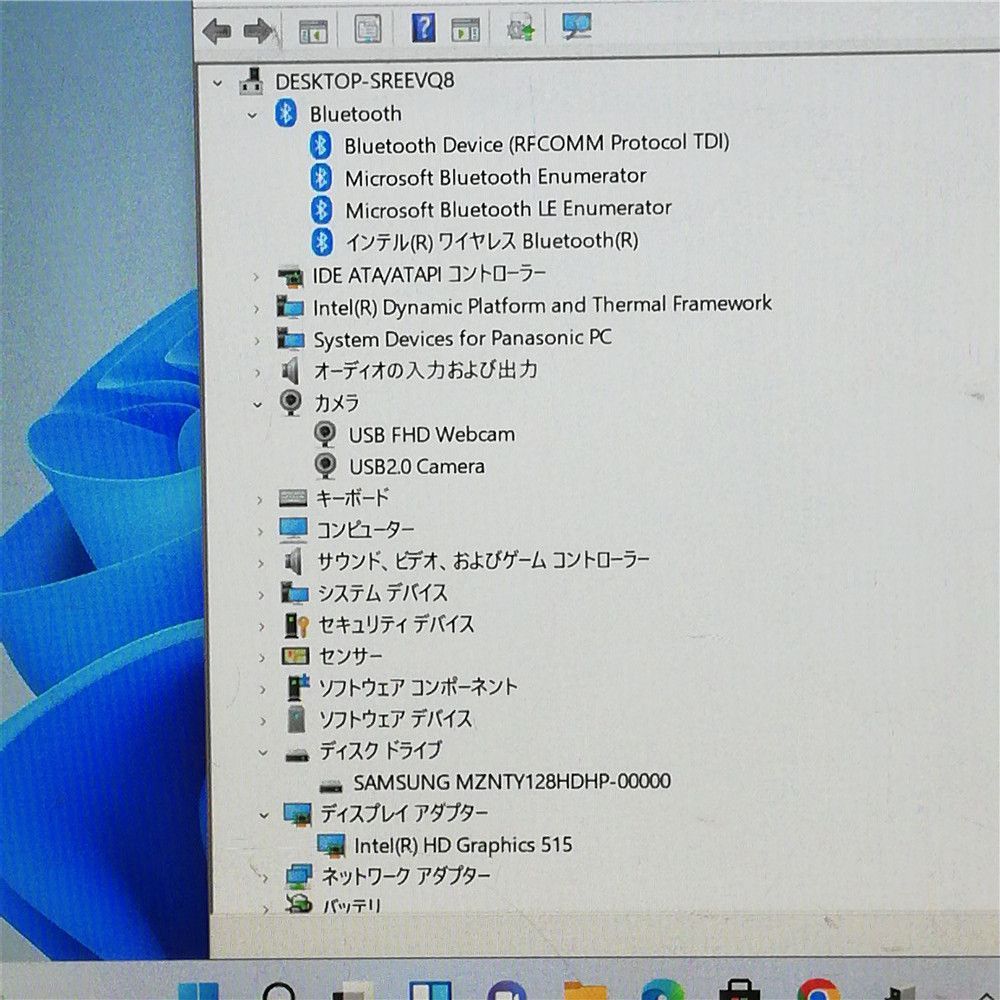Click the icon beside Bluetooth Device (RFCOMM Protocol TDI)
Image resolution: width=1000 pixels, height=1000 pixels.
(x=321, y=145)
